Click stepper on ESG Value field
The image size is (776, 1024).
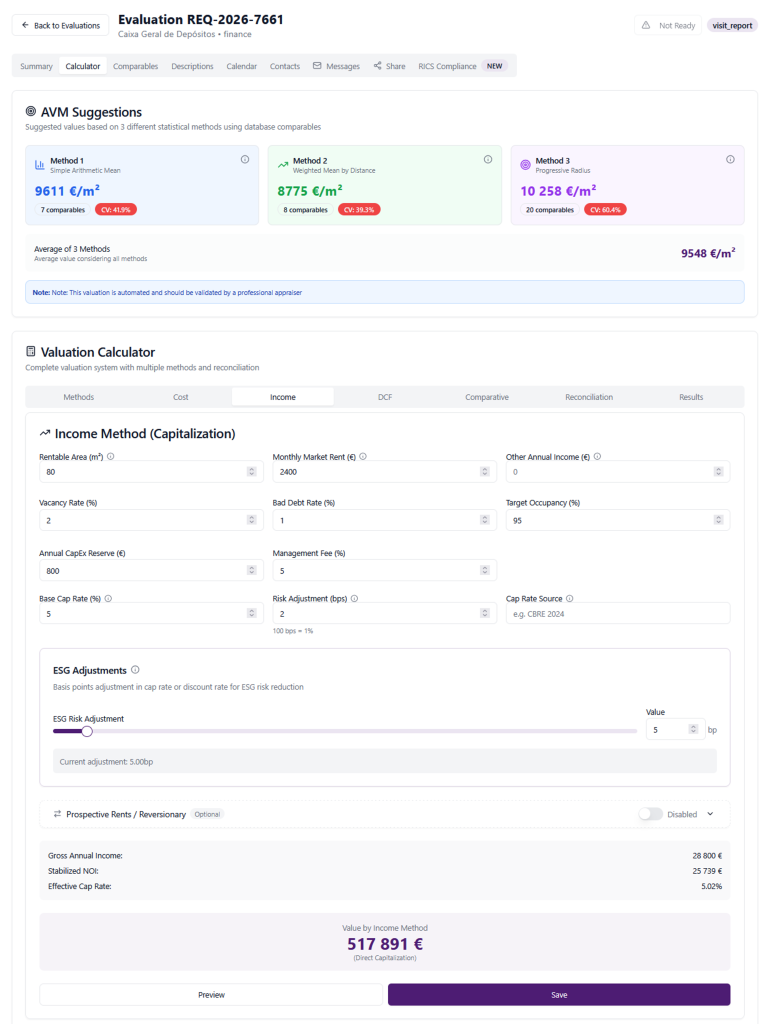click(693, 730)
